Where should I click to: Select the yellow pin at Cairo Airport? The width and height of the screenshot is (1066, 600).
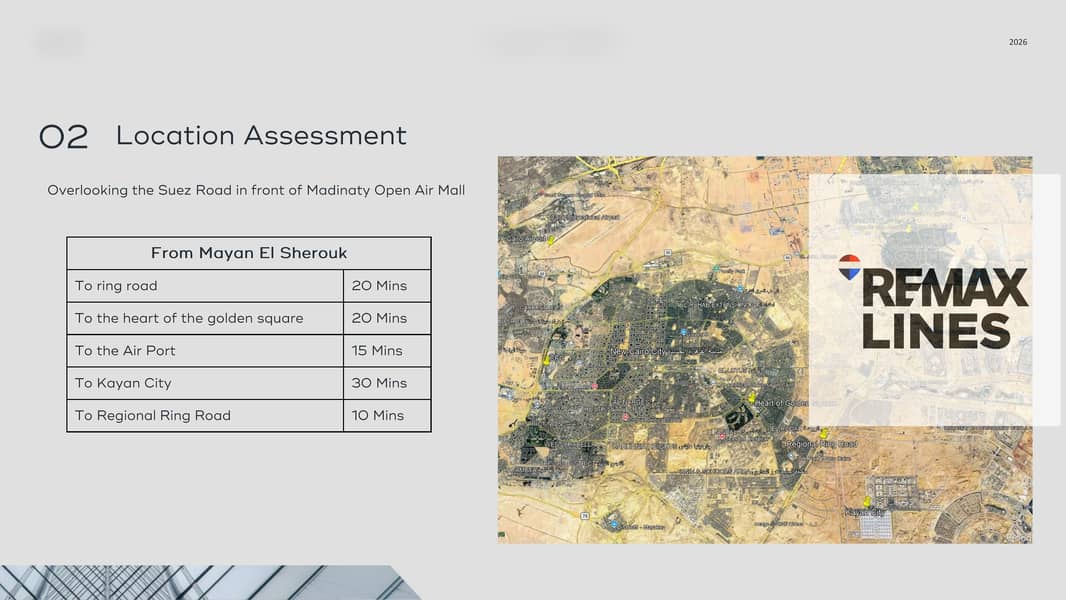pyautogui.click(x=551, y=240)
